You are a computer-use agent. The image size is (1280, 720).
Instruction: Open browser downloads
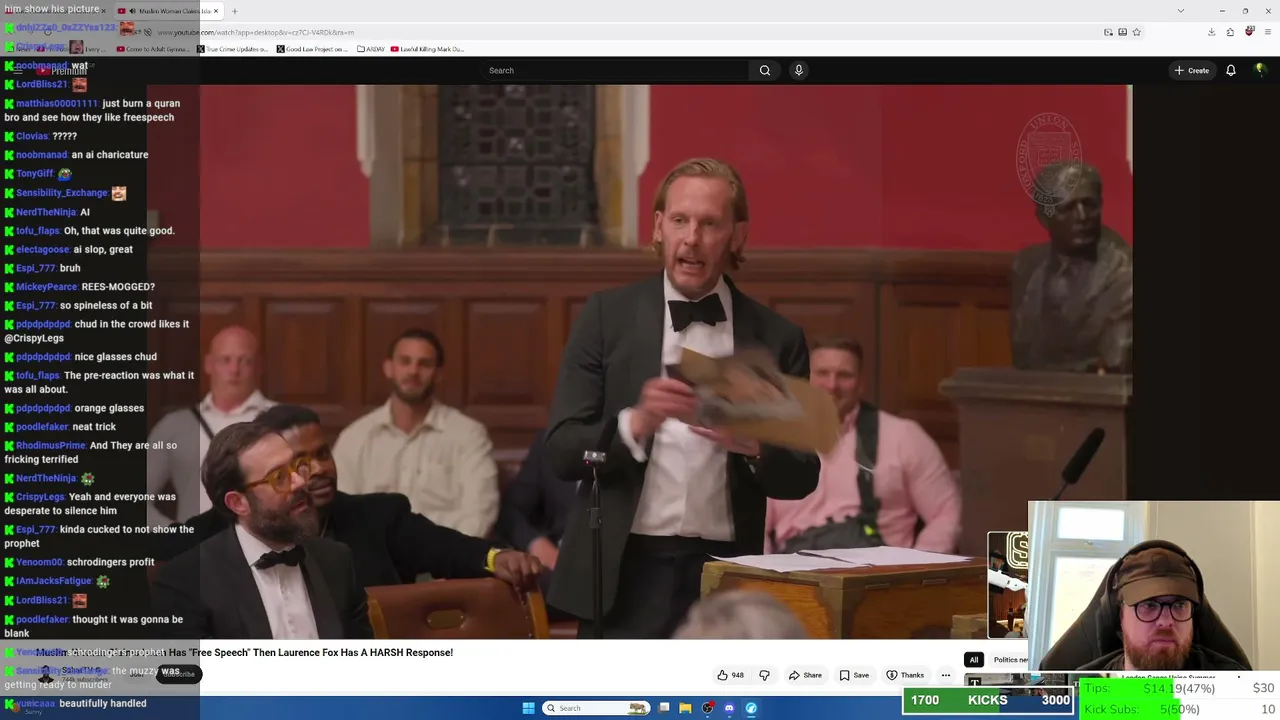point(1211,32)
